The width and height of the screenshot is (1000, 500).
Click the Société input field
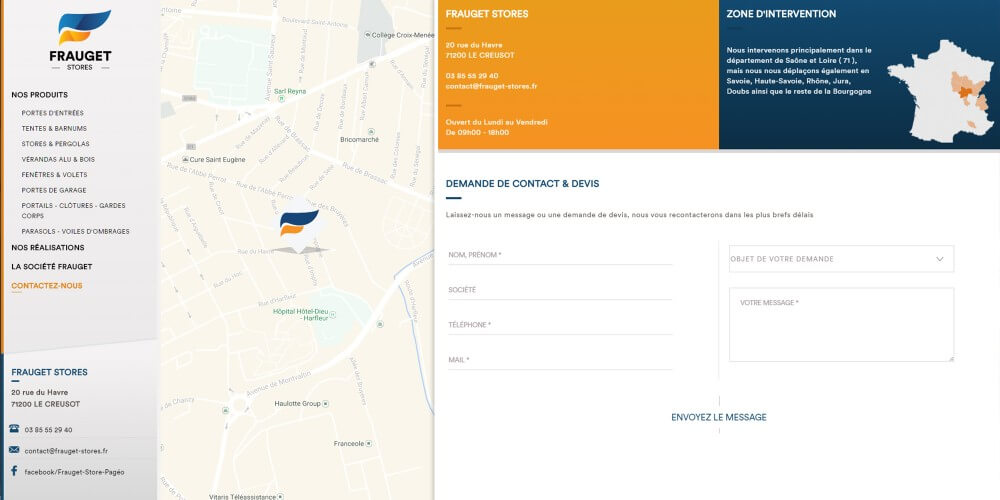point(560,290)
